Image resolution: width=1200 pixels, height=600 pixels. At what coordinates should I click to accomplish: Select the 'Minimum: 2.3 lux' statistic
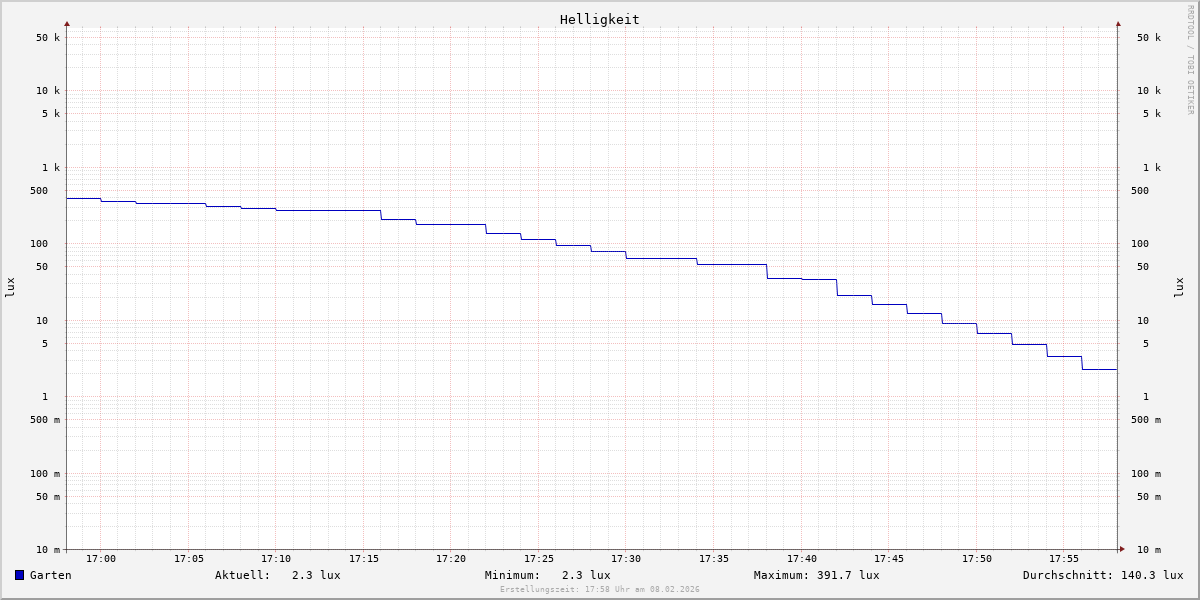[548, 575]
